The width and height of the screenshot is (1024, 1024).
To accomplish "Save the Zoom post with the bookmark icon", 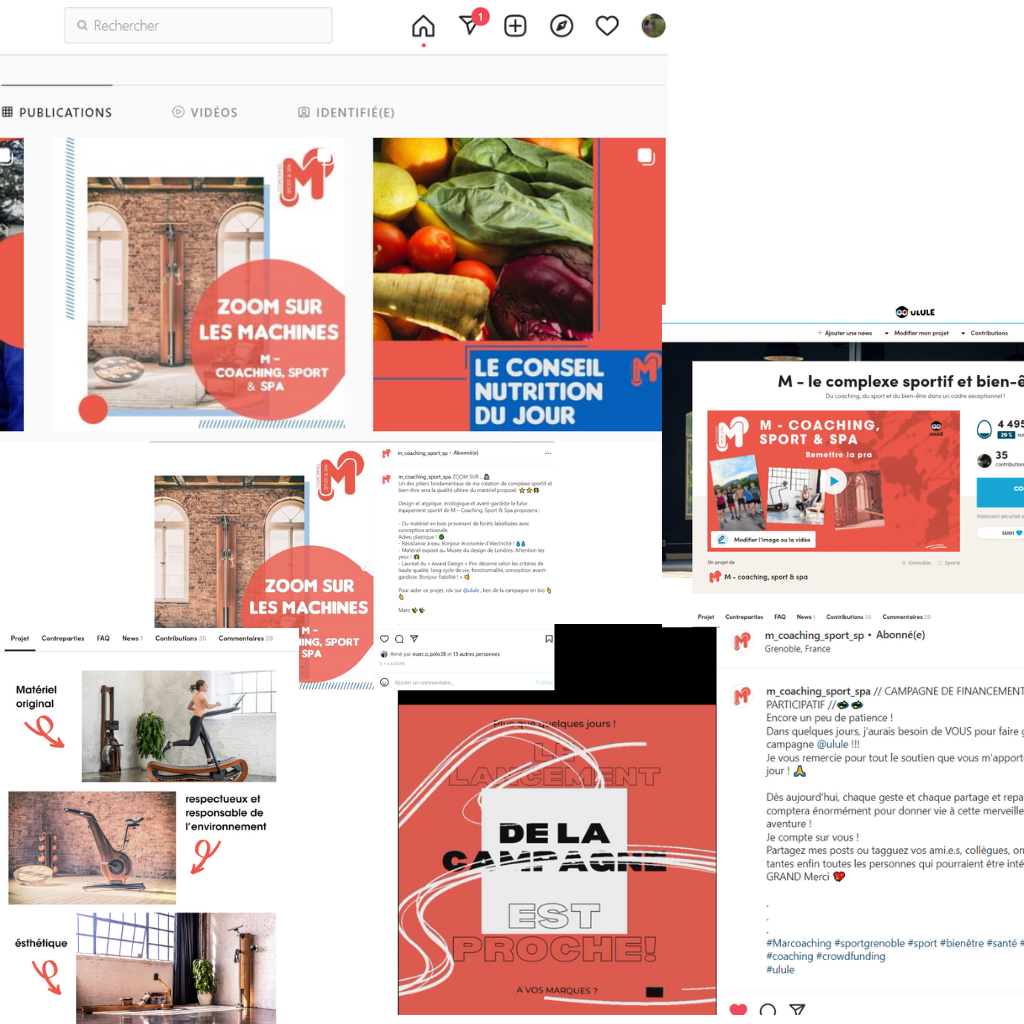I will pyautogui.click(x=549, y=639).
